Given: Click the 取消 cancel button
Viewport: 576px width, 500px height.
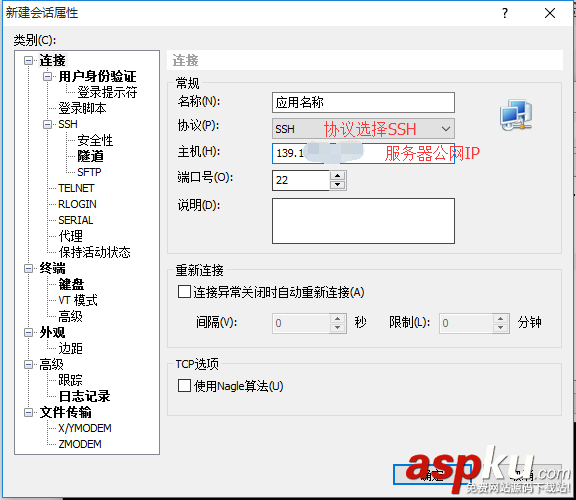Looking at the screenshot, I should click(x=522, y=475).
